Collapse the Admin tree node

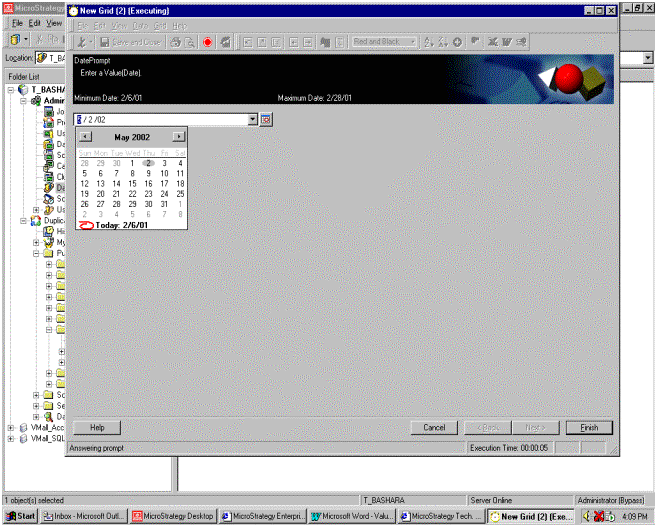23,101
